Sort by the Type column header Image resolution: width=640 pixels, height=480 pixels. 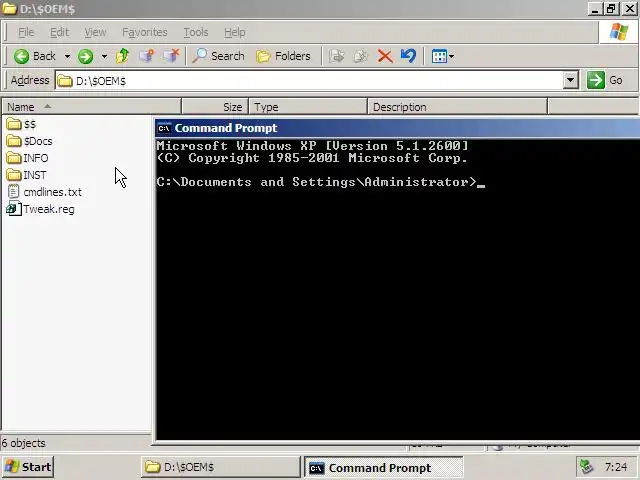(x=308, y=107)
